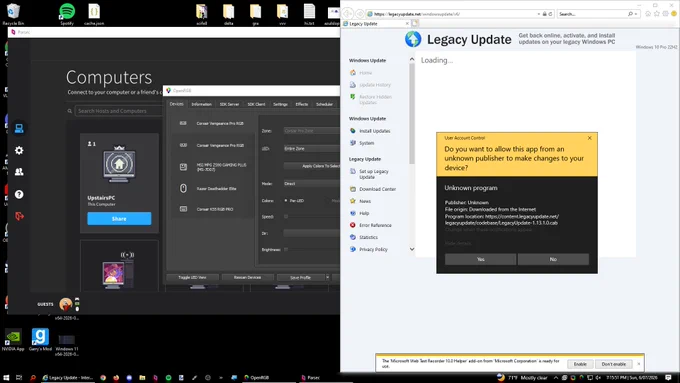This screenshot has height=383, width=680.
Task: Click Yes in the User Account Control dialog
Action: click(x=481, y=259)
